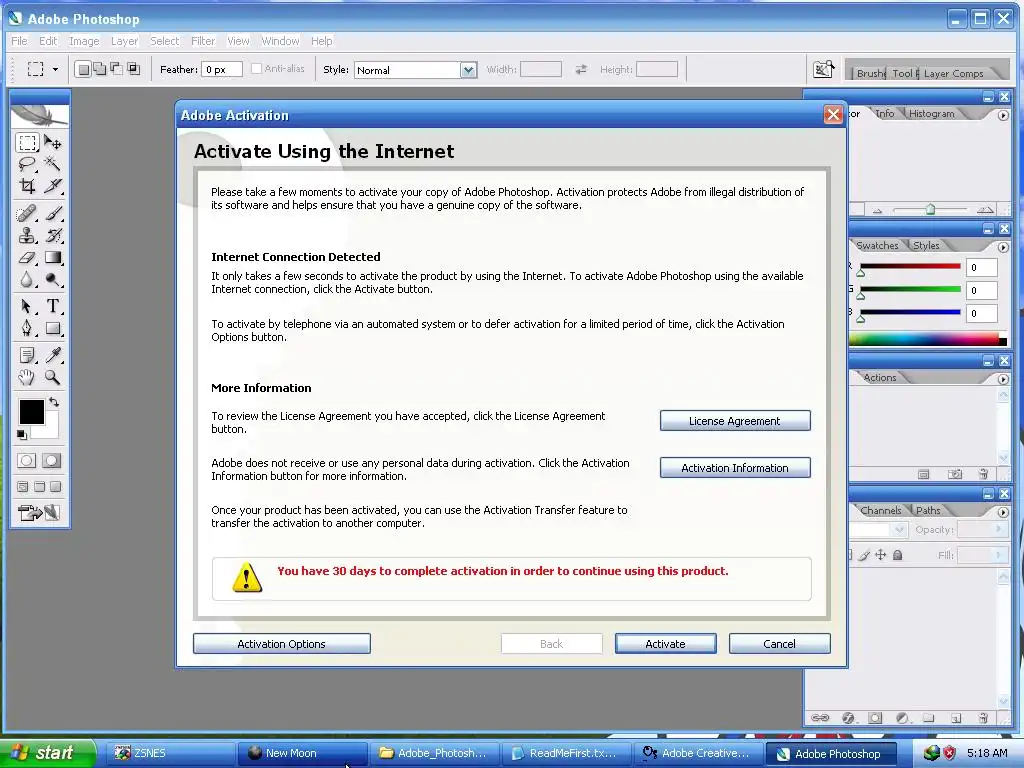Select the Rectangular Marquee tool in toolbox
Image resolution: width=1024 pixels, height=768 pixels.
27,142
